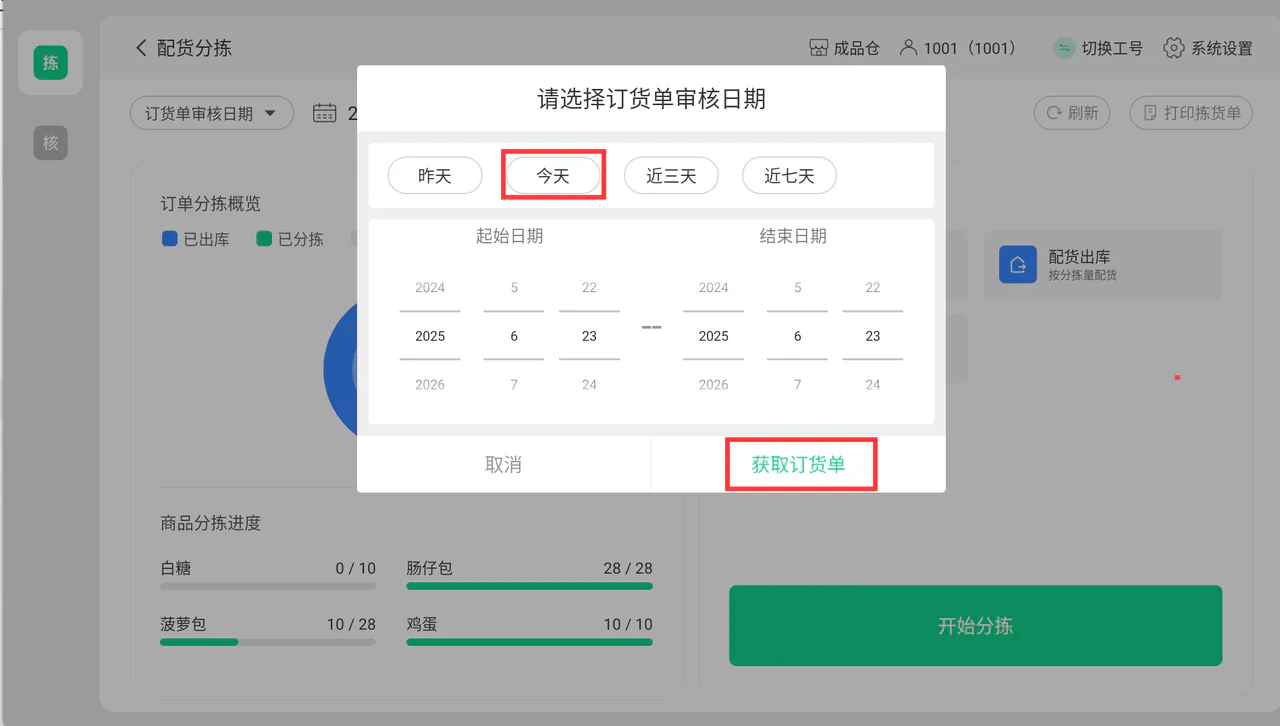Pick start year 2024 in the wheel
This screenshot has height=726, width=1280.
point(430,288)
